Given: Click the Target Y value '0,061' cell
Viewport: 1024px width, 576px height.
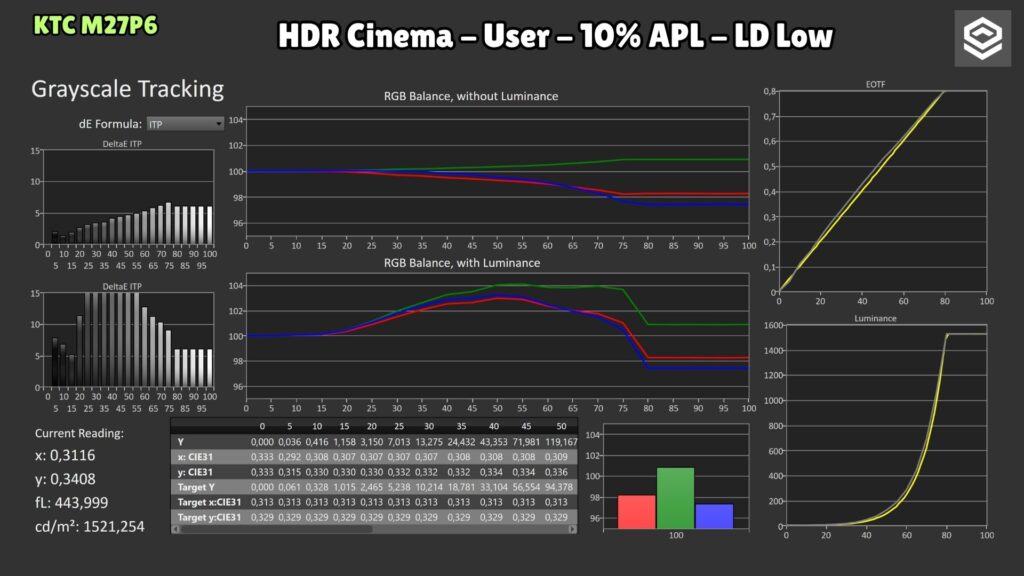Looking at the screenshot, I should [x=289, y=487].
